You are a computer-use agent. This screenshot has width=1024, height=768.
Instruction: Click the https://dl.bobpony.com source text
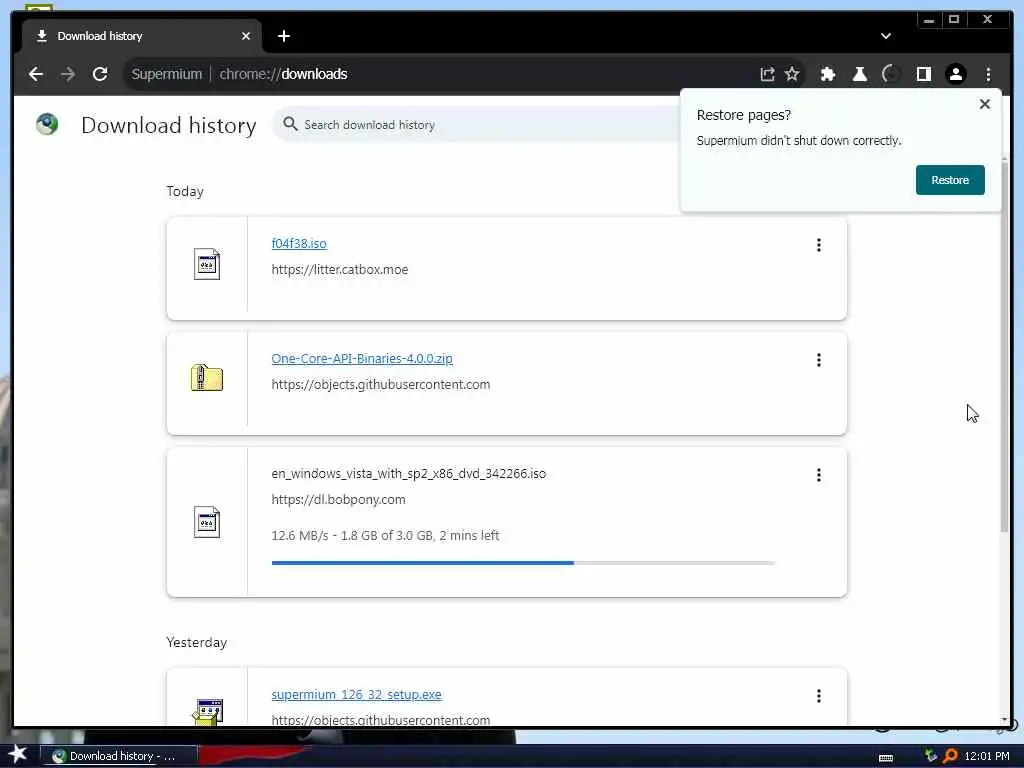click(338, 499)
